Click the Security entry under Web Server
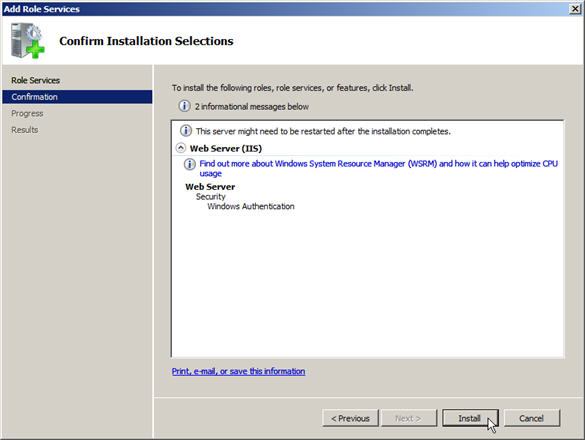Screen dimensions: 585x440 (211, 197)
